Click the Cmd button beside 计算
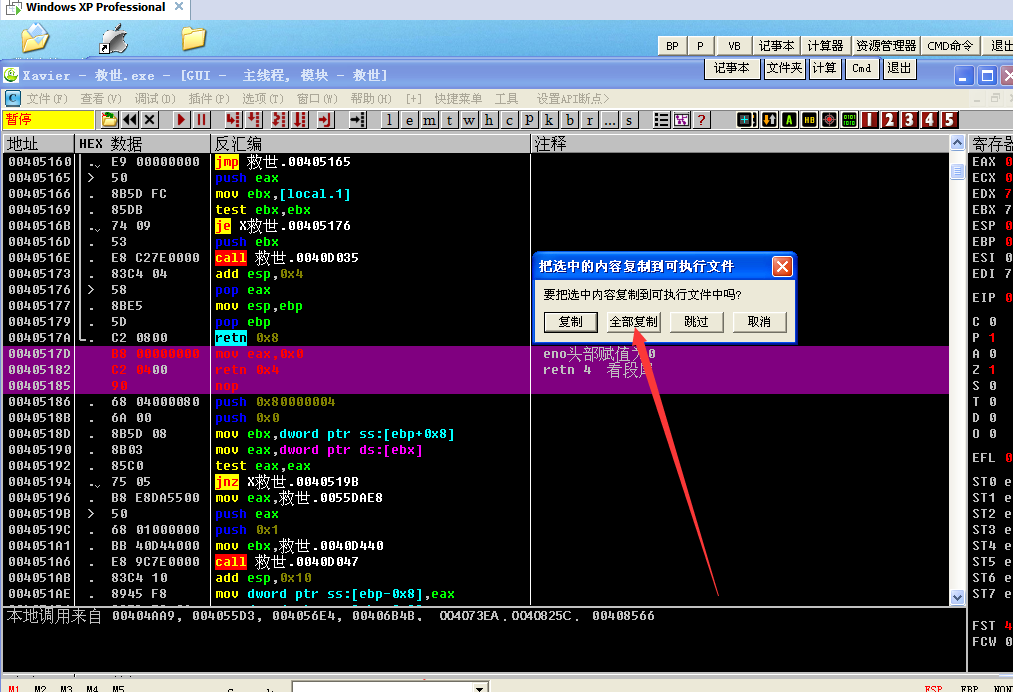 point(861,68)
